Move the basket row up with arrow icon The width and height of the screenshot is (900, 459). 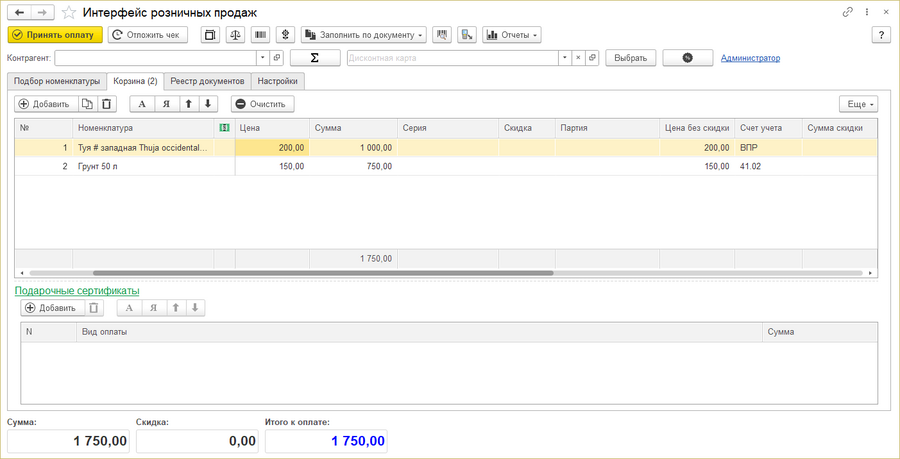coord(187,104)
